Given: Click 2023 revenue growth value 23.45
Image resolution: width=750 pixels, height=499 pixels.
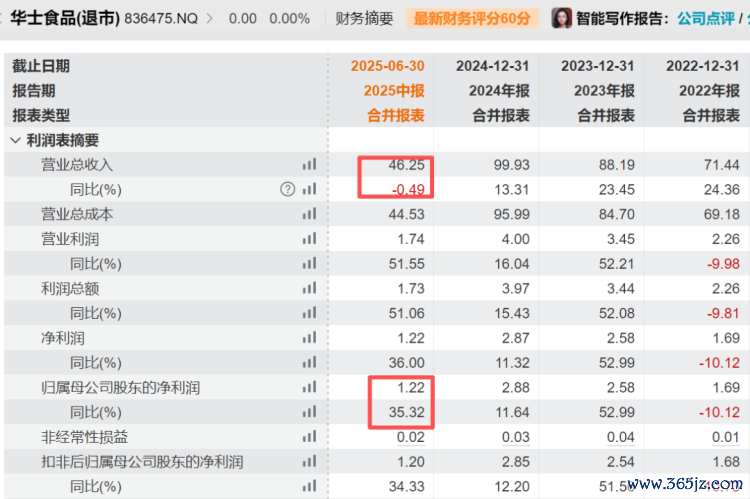Looking at the screenshot, I should coord(617,190).
